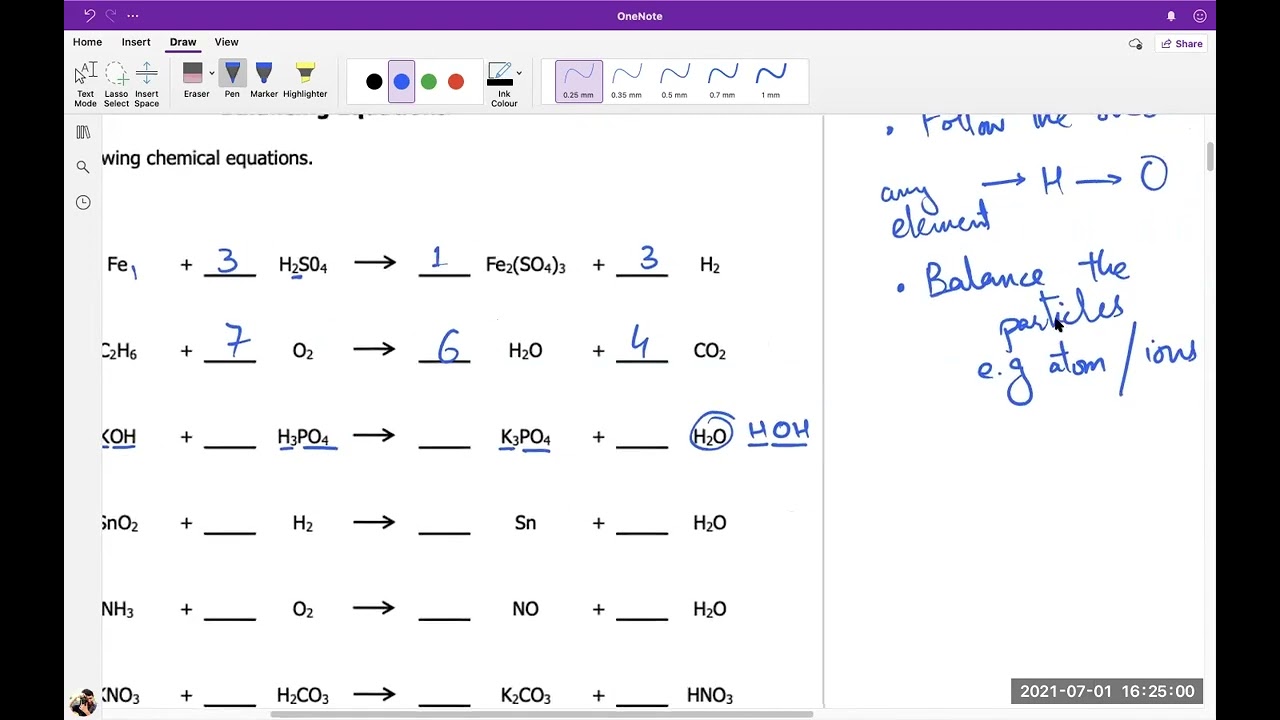1280x720 pixels.
Task: Click the smiley feedback icon
Action: [x=1200, y=16]
